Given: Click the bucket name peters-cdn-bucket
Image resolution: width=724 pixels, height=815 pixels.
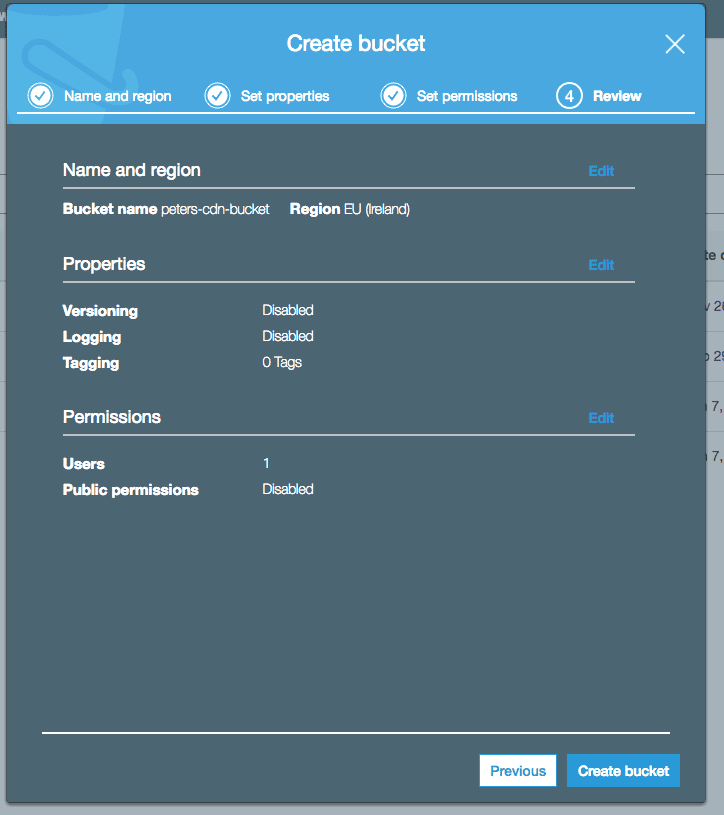Looking at the screenshot, I should pos(215,210).
